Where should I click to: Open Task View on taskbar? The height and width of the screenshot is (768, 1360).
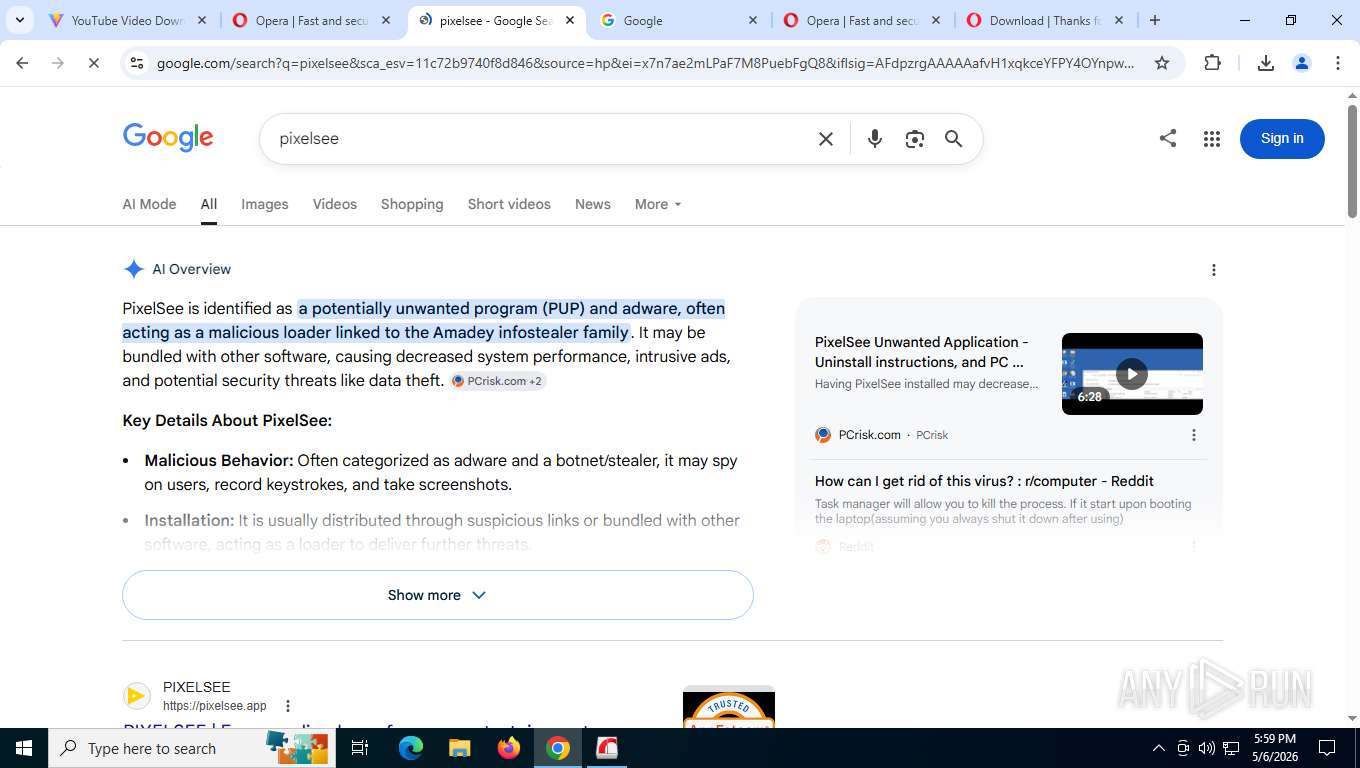pos(360,748)
